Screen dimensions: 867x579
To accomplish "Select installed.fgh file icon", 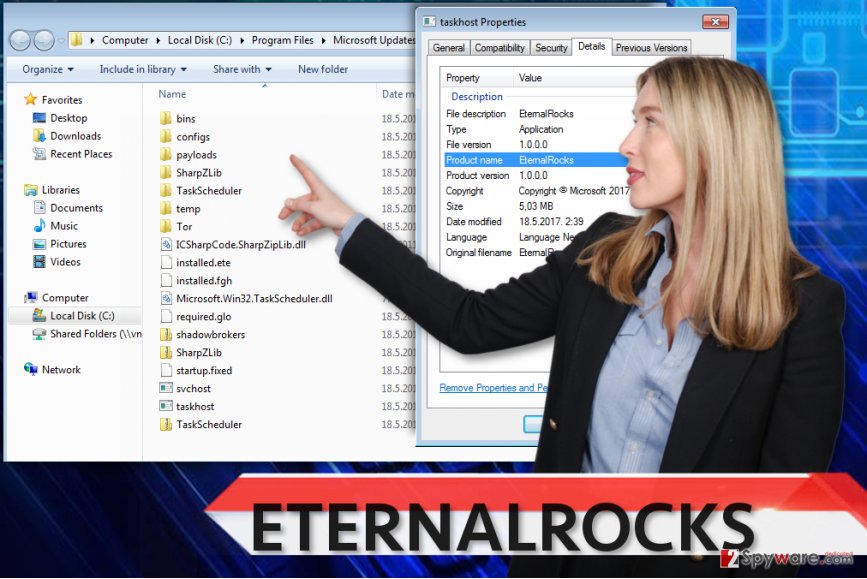I will 166,280.
